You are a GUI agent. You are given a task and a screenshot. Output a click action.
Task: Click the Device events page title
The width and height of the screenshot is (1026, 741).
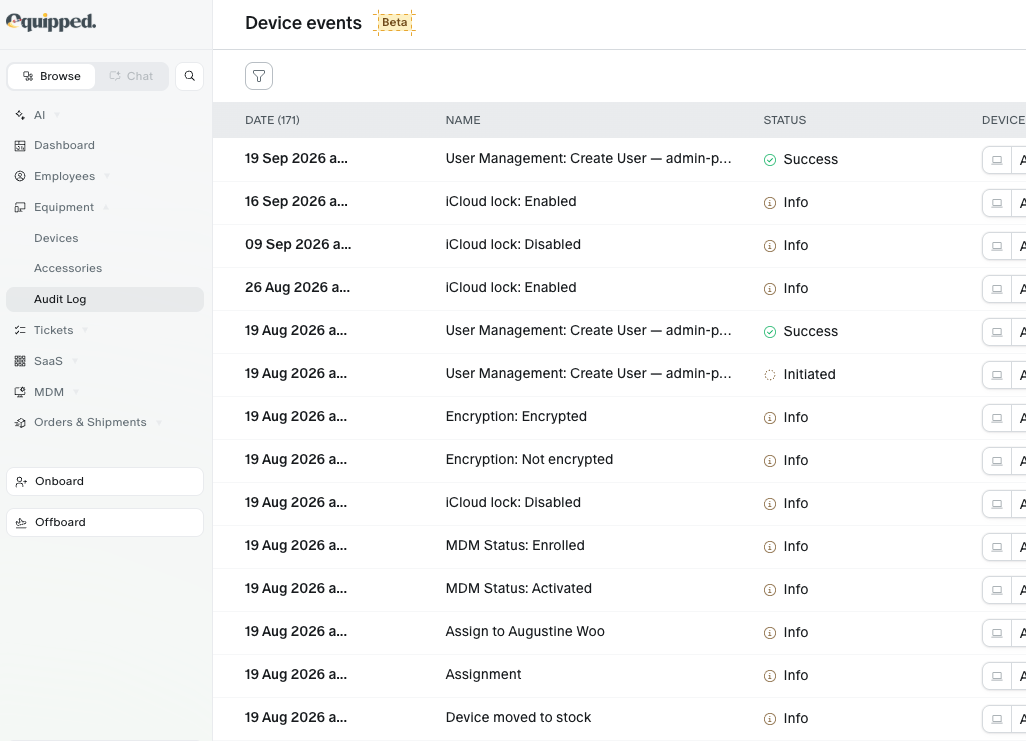click(303, 23)
